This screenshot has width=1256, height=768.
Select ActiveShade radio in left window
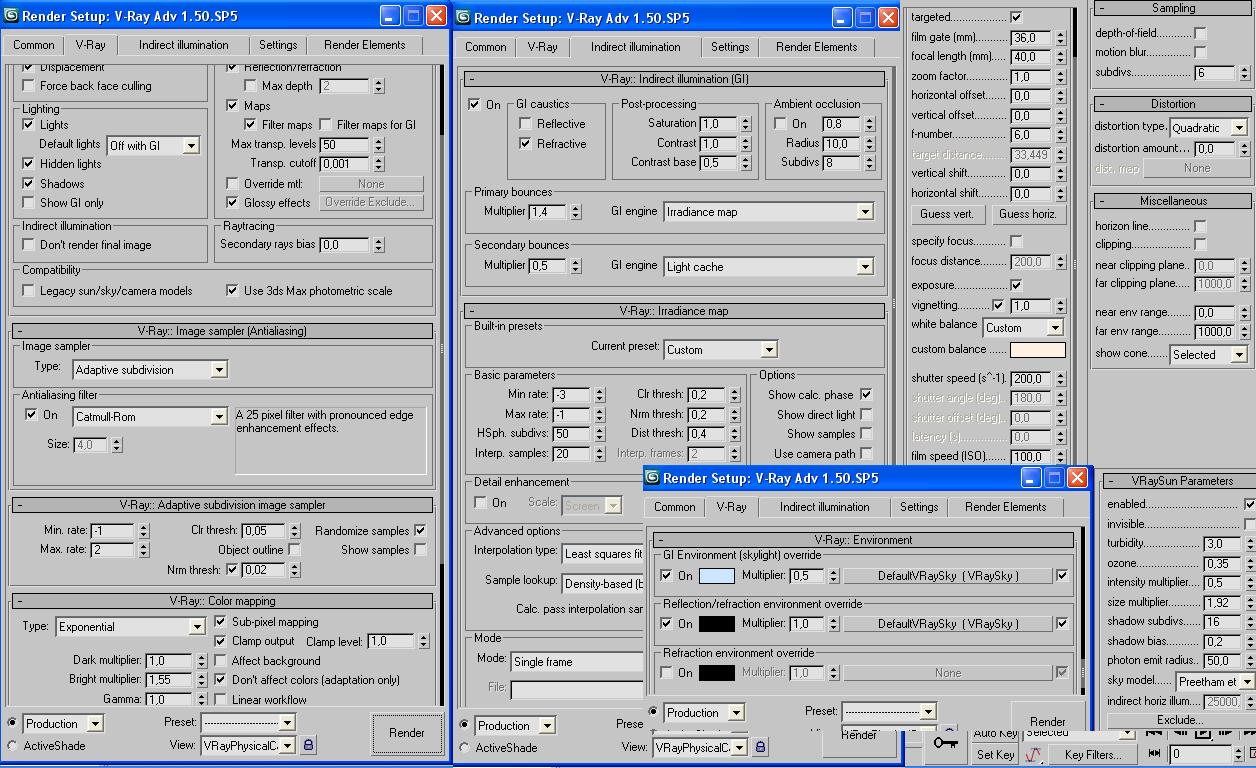[12, 745]
